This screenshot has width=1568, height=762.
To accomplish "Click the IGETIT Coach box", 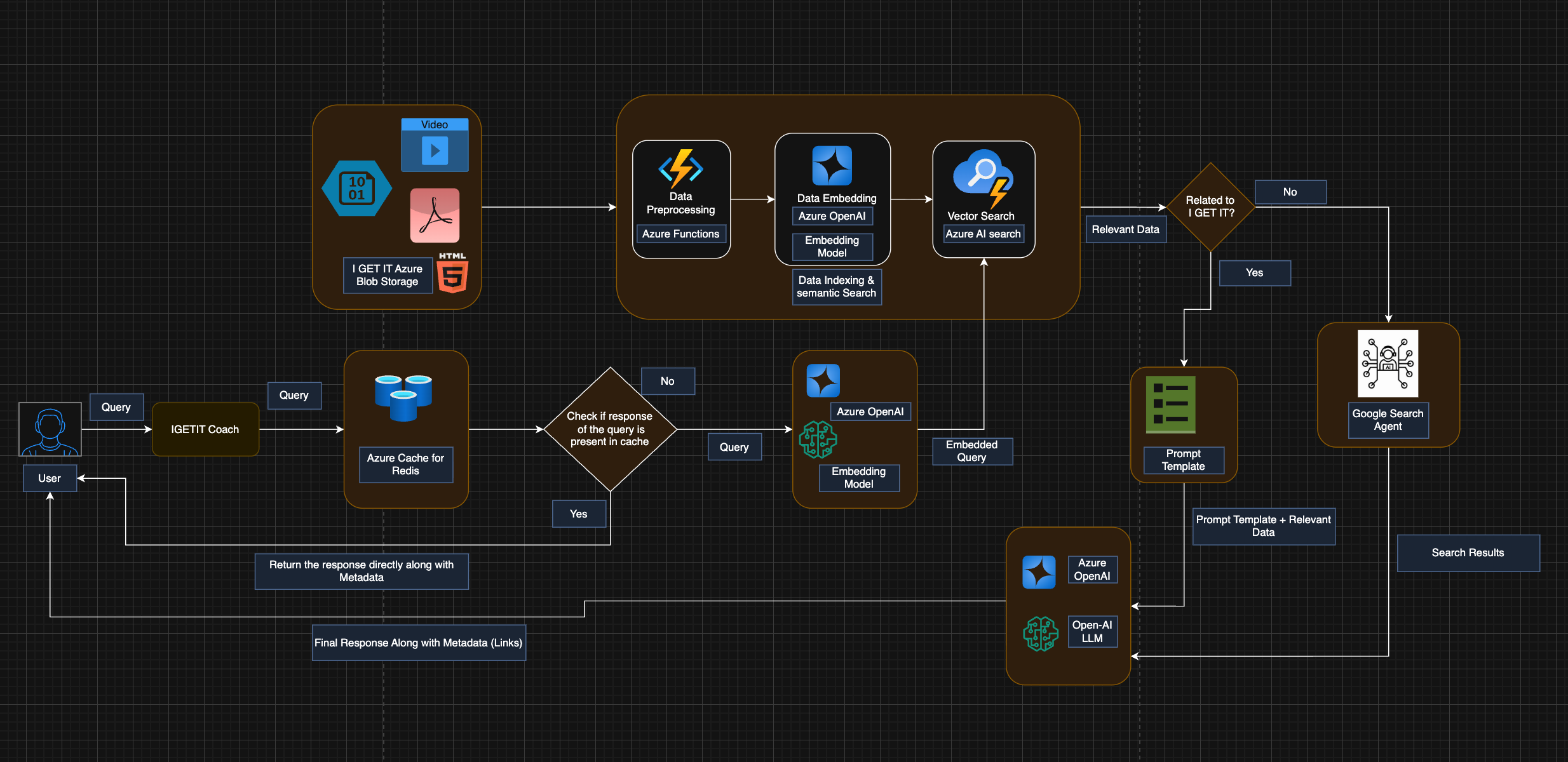I will click(x=205, y=429).
